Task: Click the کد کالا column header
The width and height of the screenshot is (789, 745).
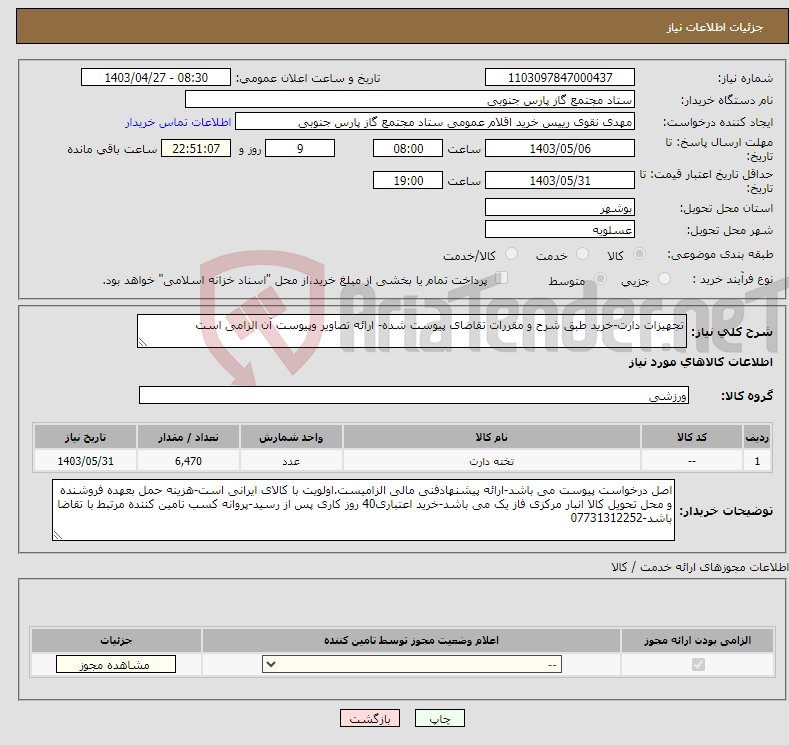Action: [x=692, y=437]
